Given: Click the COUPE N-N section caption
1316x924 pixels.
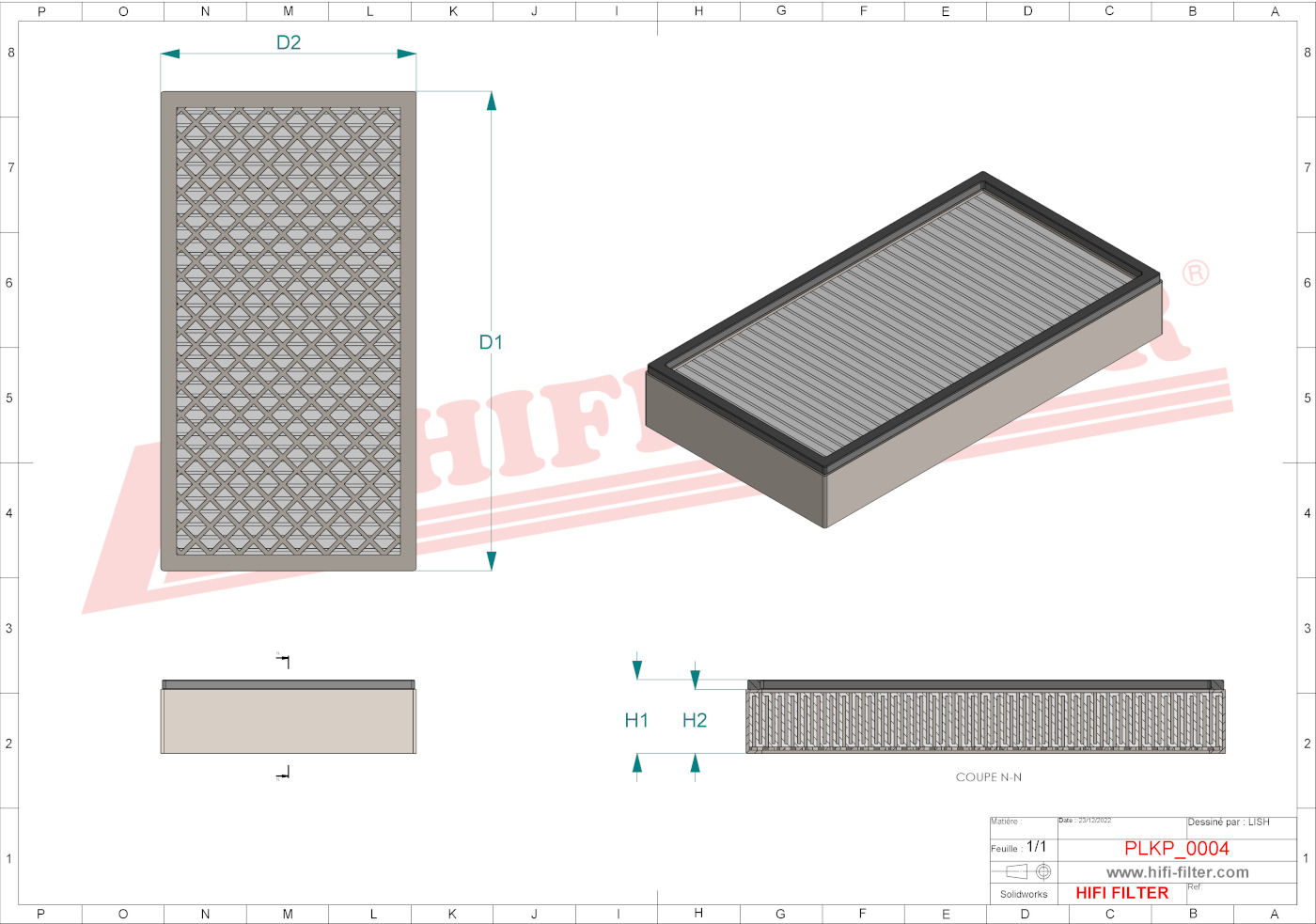Looking at the screenshot, I should pyautogui.click(x=988, y=777).
